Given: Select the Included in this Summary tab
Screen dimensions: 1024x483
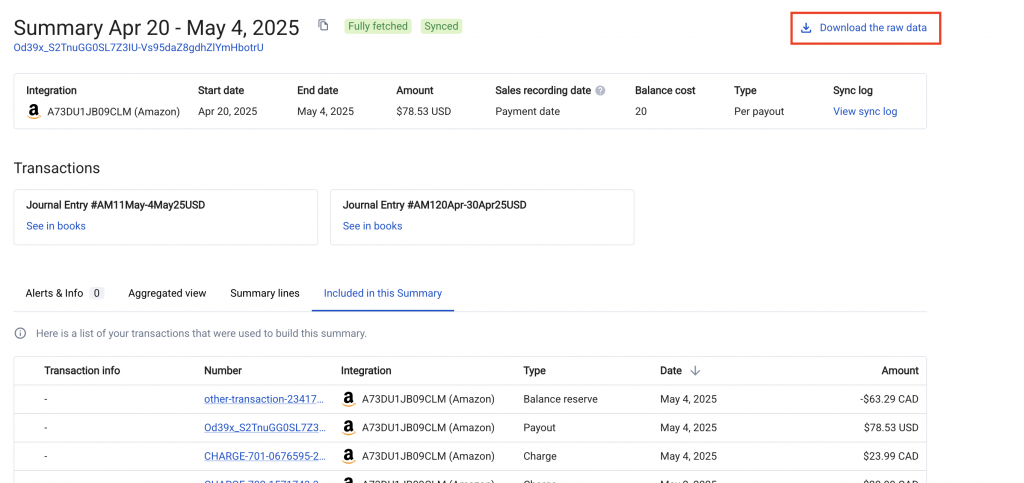Looking at the screenshot, I should click(382, 293).
